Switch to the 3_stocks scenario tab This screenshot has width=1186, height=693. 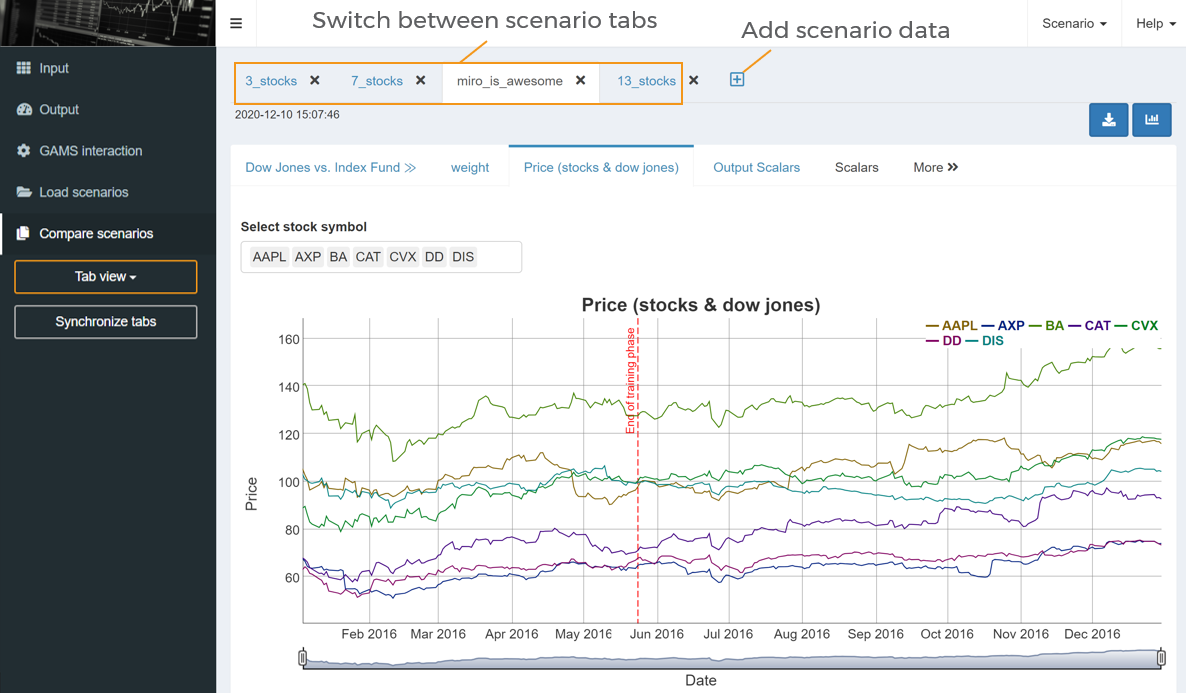tap(271, 81)
